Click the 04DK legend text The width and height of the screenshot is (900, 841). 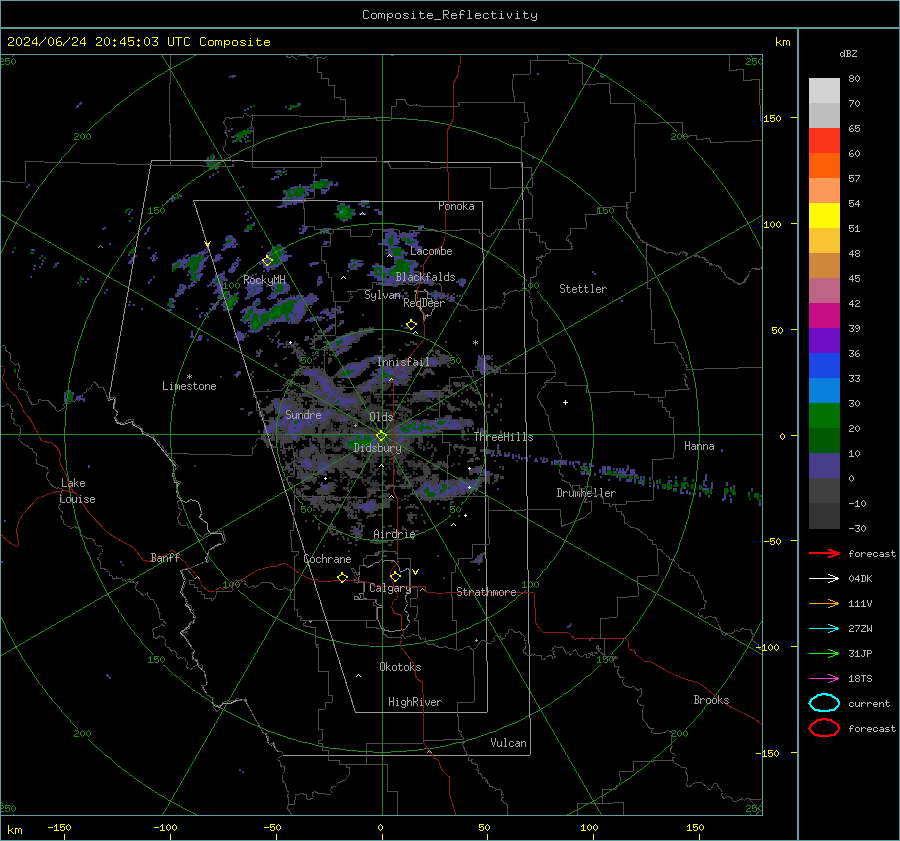[x=860, y=579]
